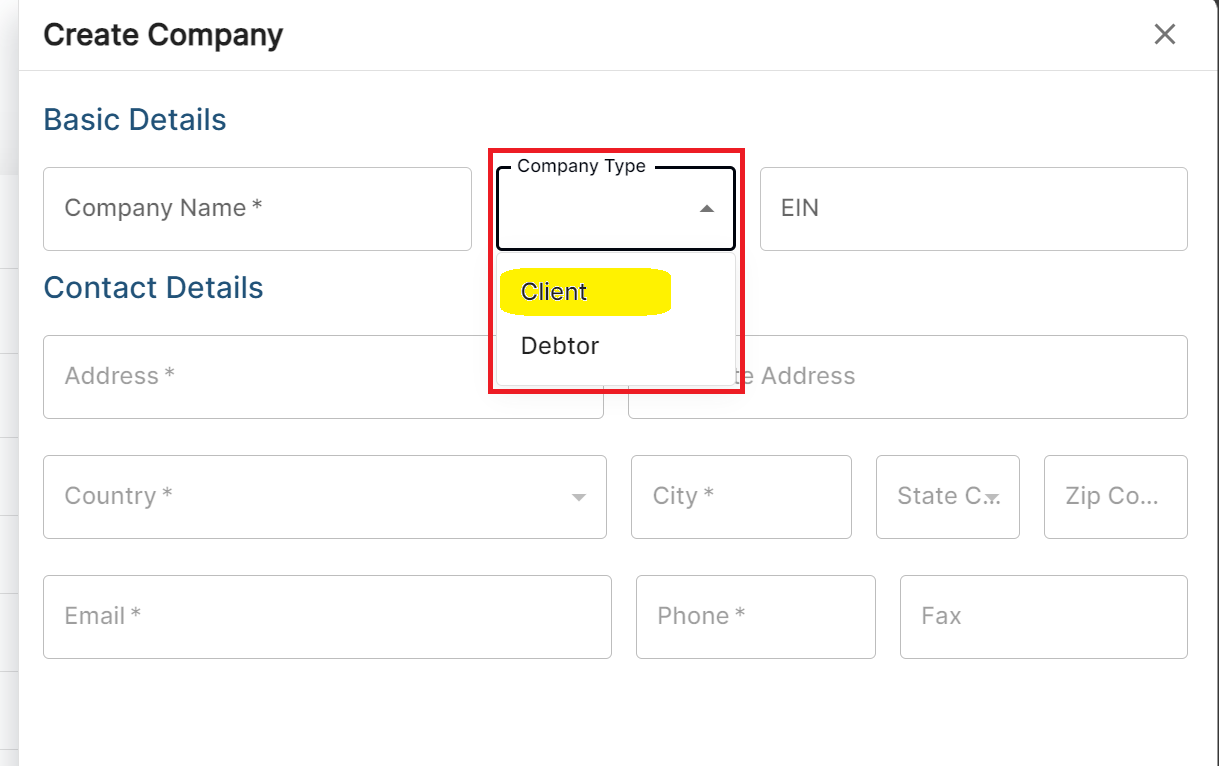Click the Basic Details section heading

coord(134,119)
